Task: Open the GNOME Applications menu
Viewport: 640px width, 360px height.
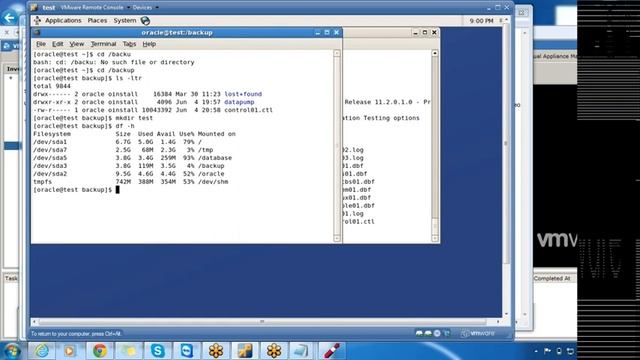Action: 63,20
